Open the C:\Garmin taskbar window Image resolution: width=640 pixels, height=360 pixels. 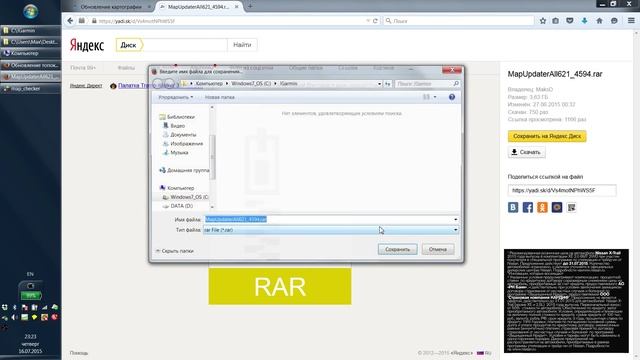click(x=31, y=31)
